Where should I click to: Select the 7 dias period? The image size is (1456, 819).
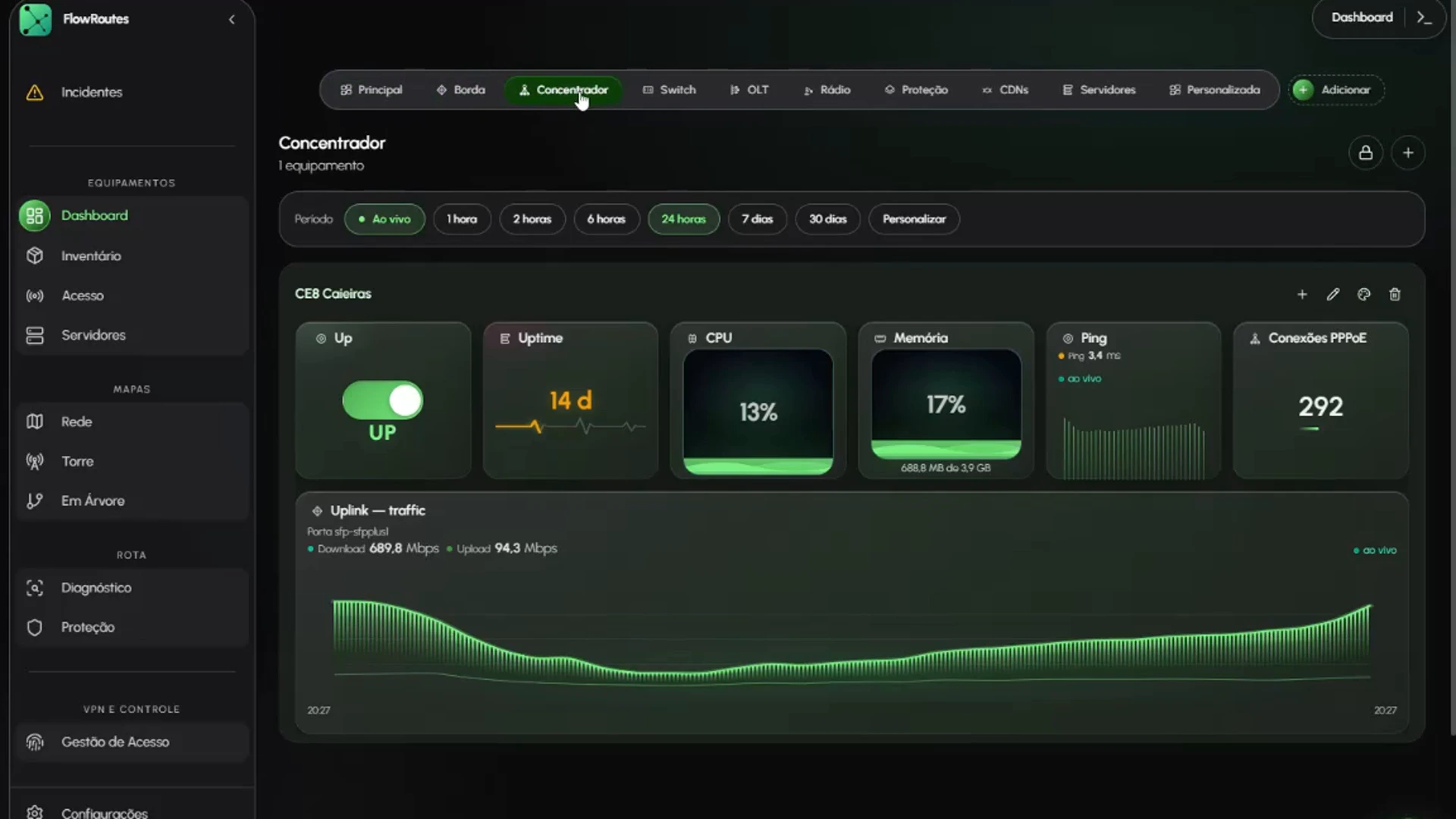coord(758,219)
